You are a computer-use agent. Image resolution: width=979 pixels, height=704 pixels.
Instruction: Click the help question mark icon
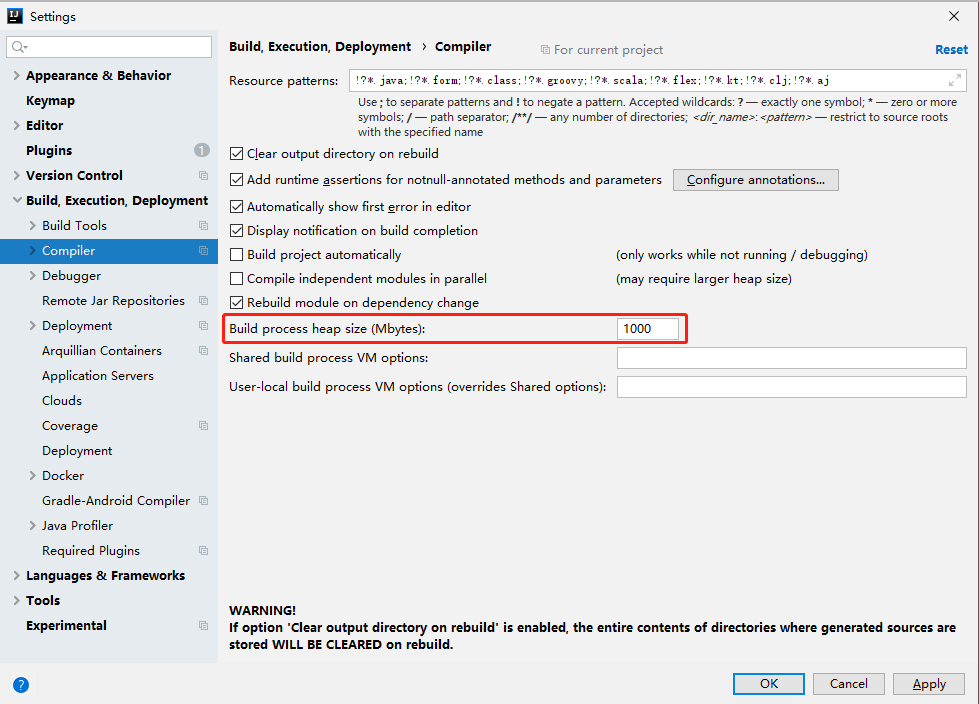point(21,684)
